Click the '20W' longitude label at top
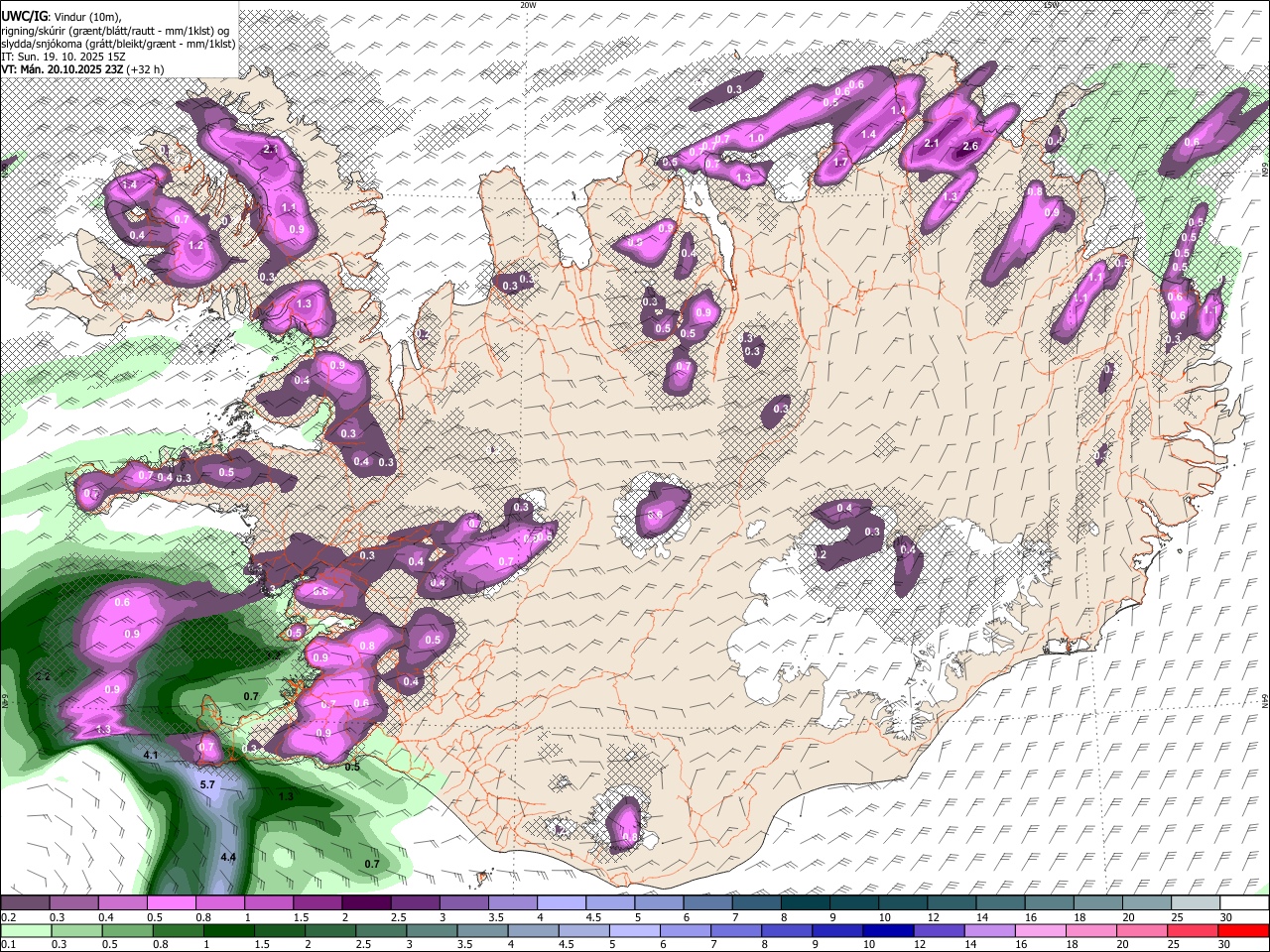 tap(528, 5)
